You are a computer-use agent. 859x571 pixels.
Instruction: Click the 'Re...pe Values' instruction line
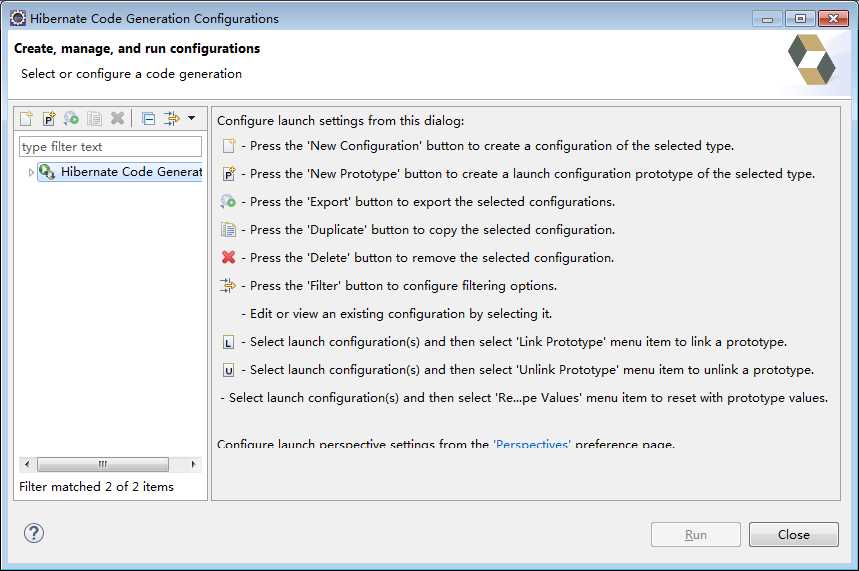524,398
